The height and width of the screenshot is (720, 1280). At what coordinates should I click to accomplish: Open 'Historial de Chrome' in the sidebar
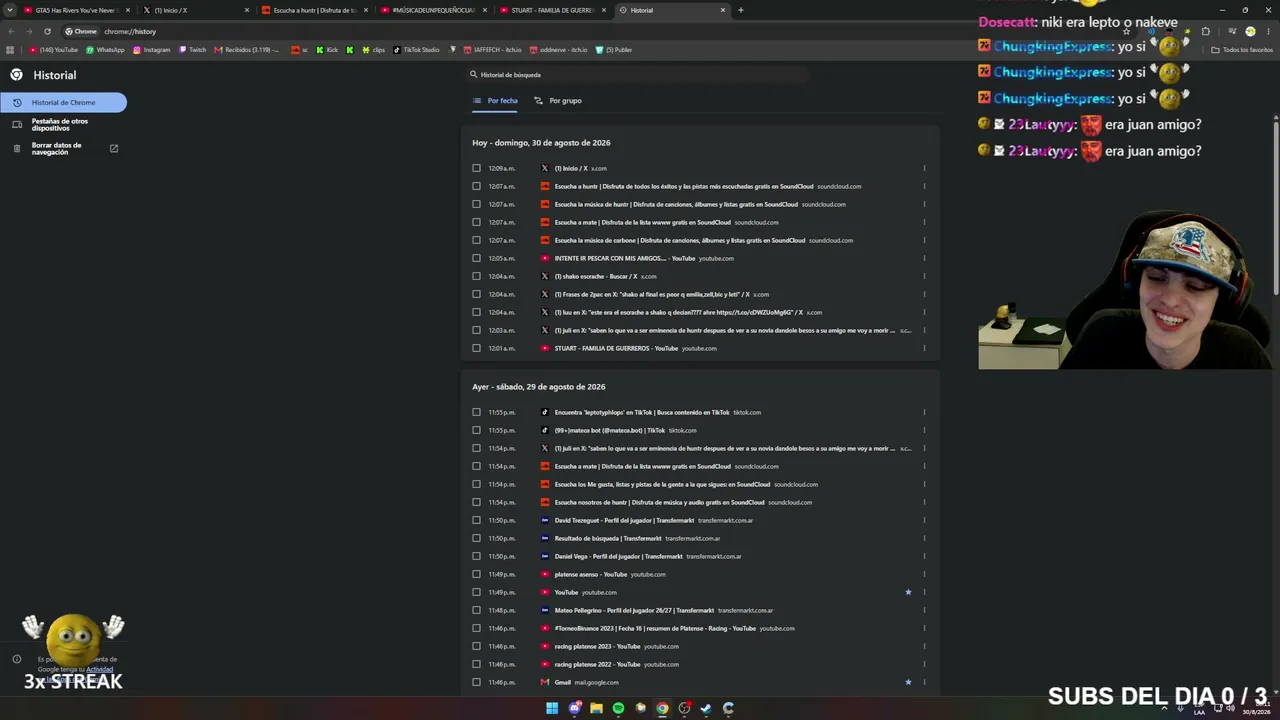(63, 102)
